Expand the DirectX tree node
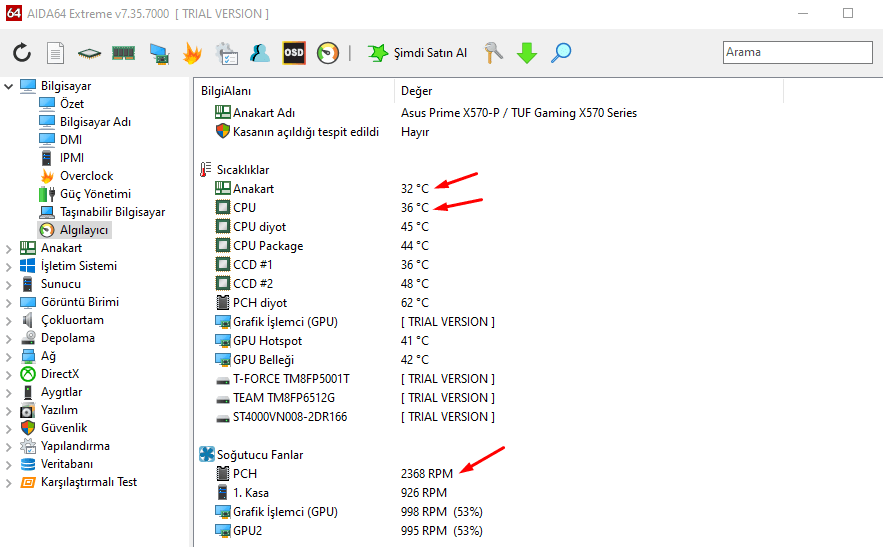This screenshot has width=883, height=547. [9, 374]
